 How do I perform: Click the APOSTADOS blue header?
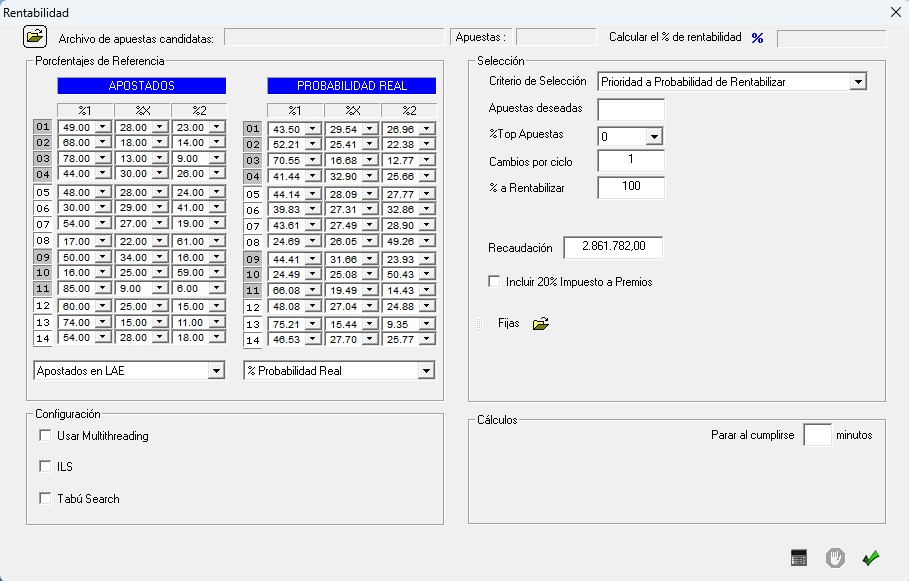[141, 86]
